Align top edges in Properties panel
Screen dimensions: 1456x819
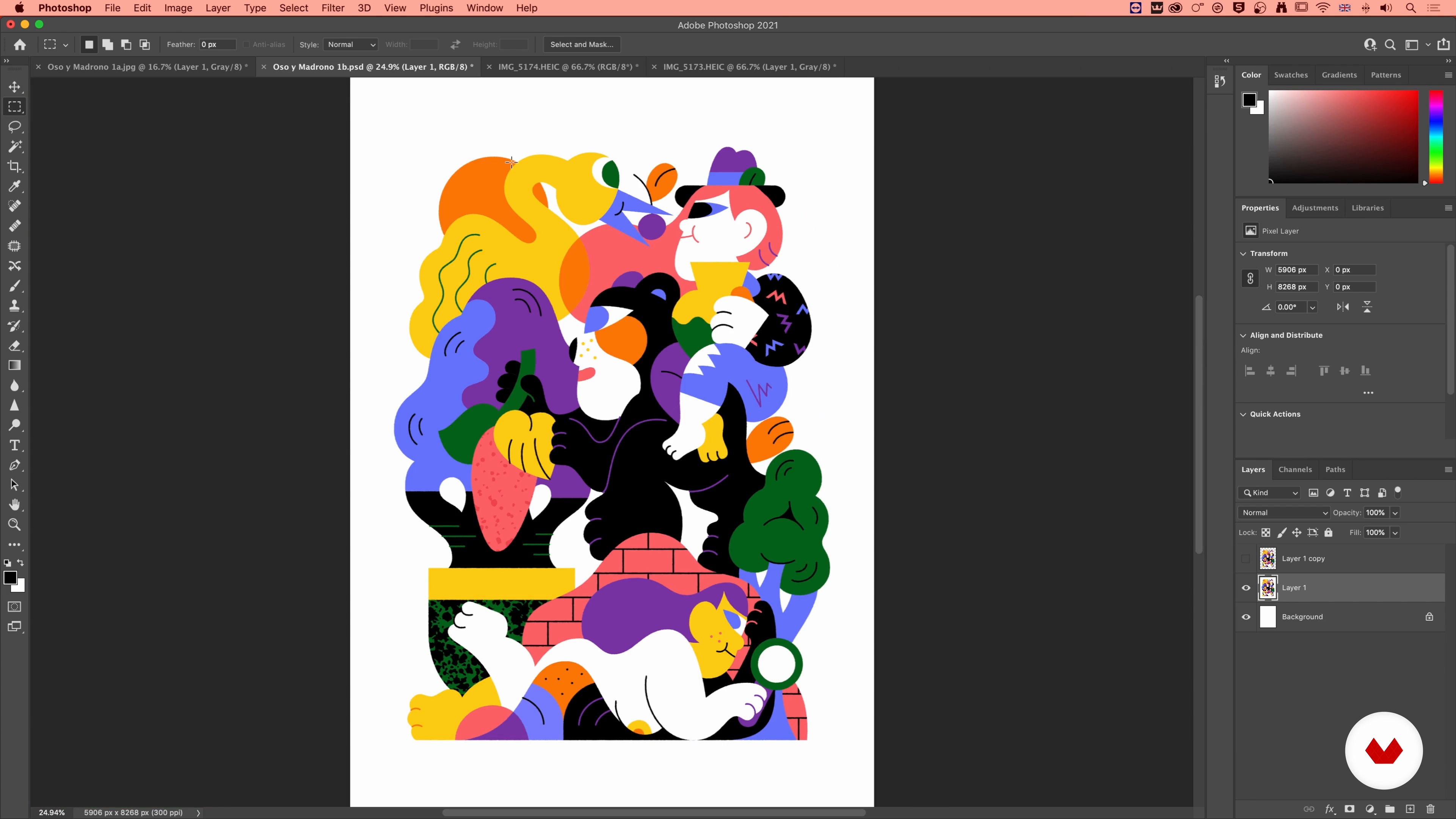1324,371
